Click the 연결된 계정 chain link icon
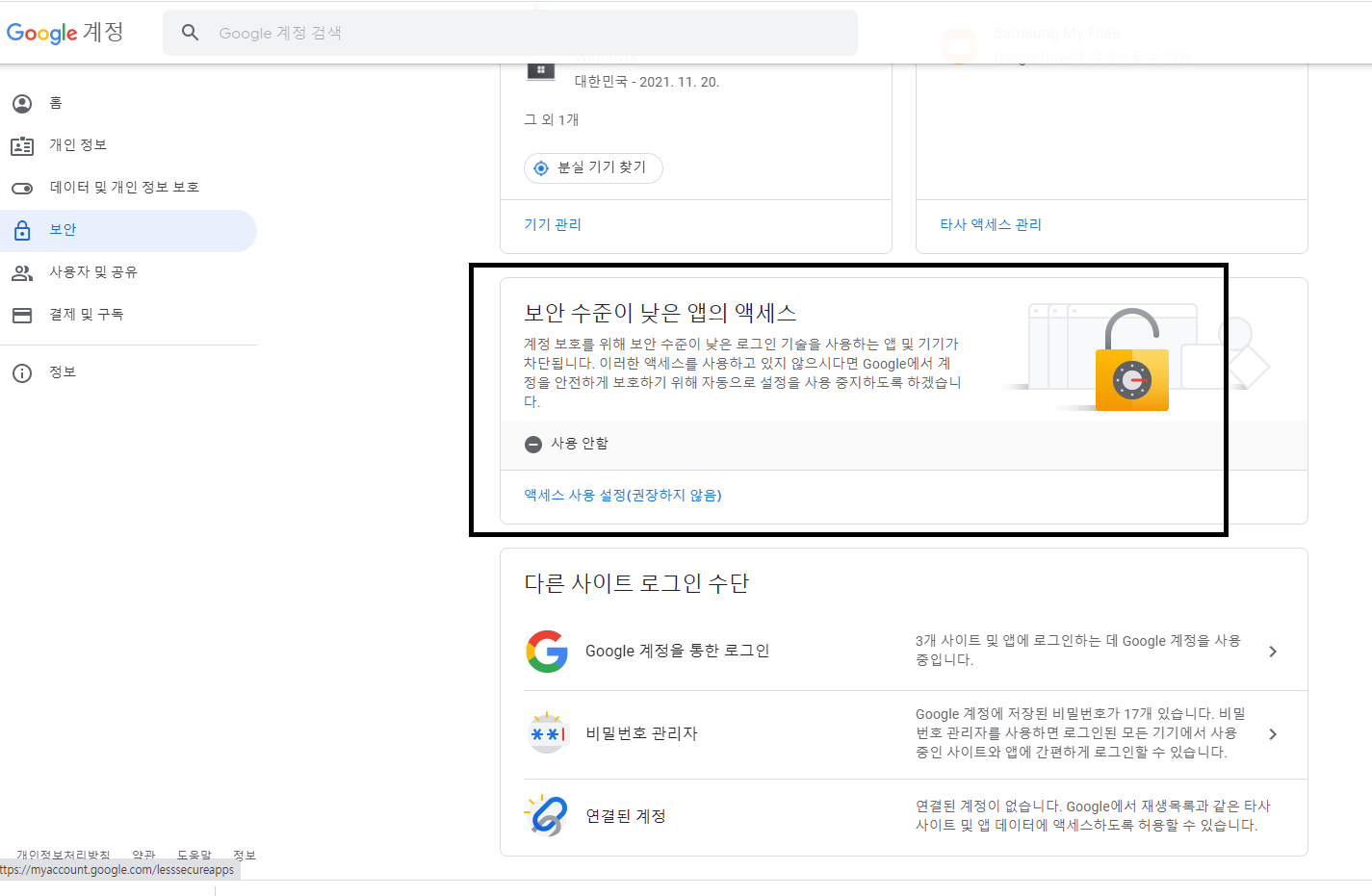The image size is (1372, 896). click(x=547, y=816)
